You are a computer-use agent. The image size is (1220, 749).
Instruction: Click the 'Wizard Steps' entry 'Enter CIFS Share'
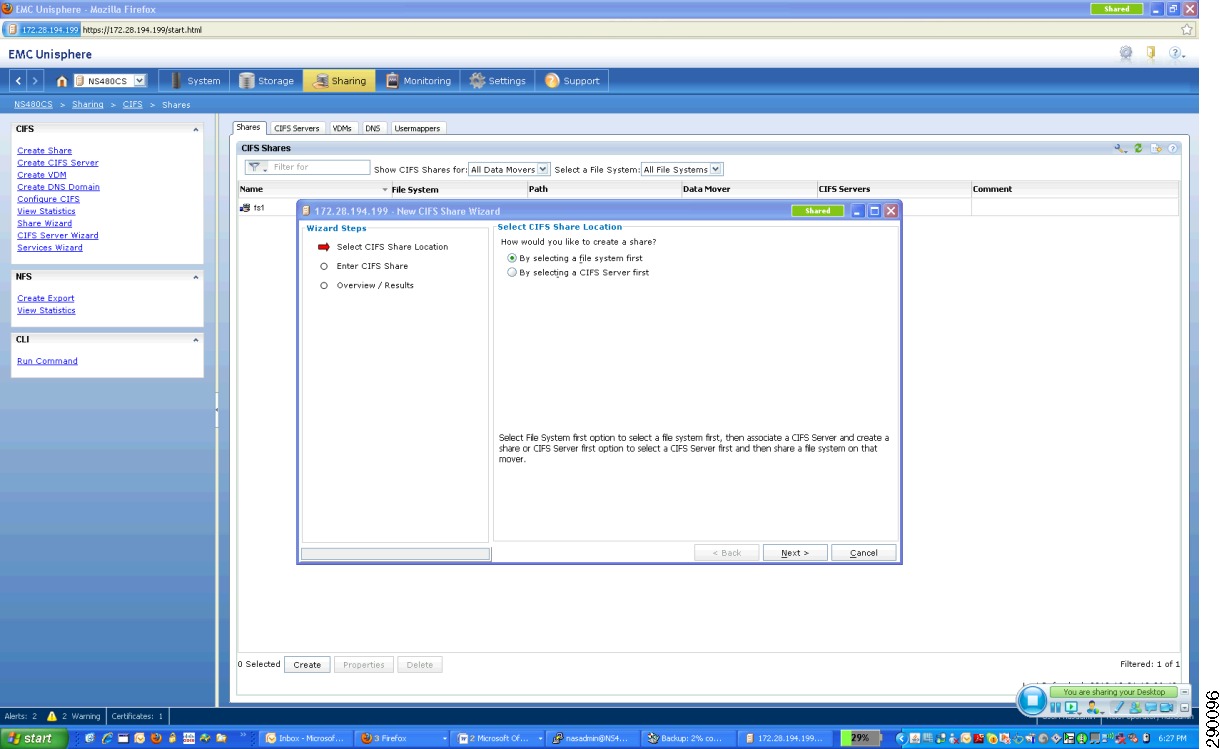coord(372,266)
